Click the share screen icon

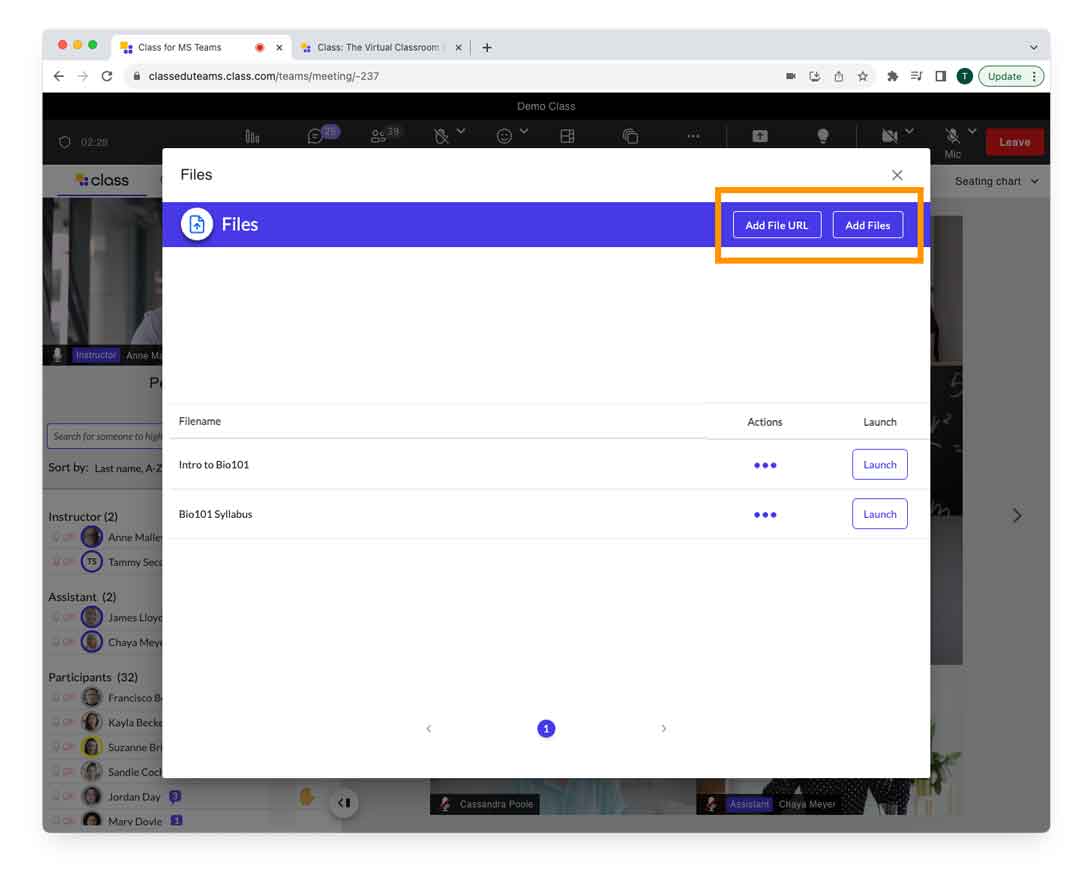click(760, 137)
